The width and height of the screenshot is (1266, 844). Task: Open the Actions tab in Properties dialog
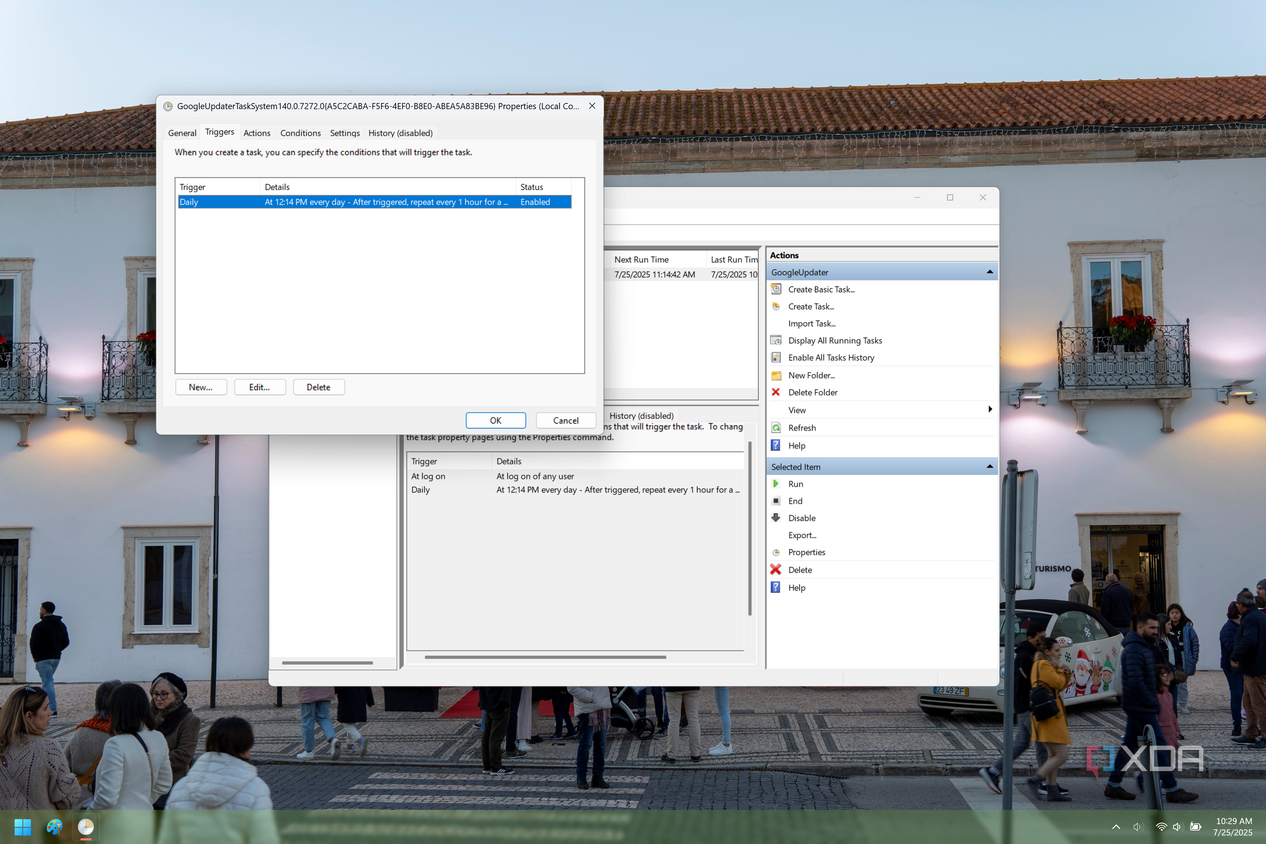tap(257, 133)
